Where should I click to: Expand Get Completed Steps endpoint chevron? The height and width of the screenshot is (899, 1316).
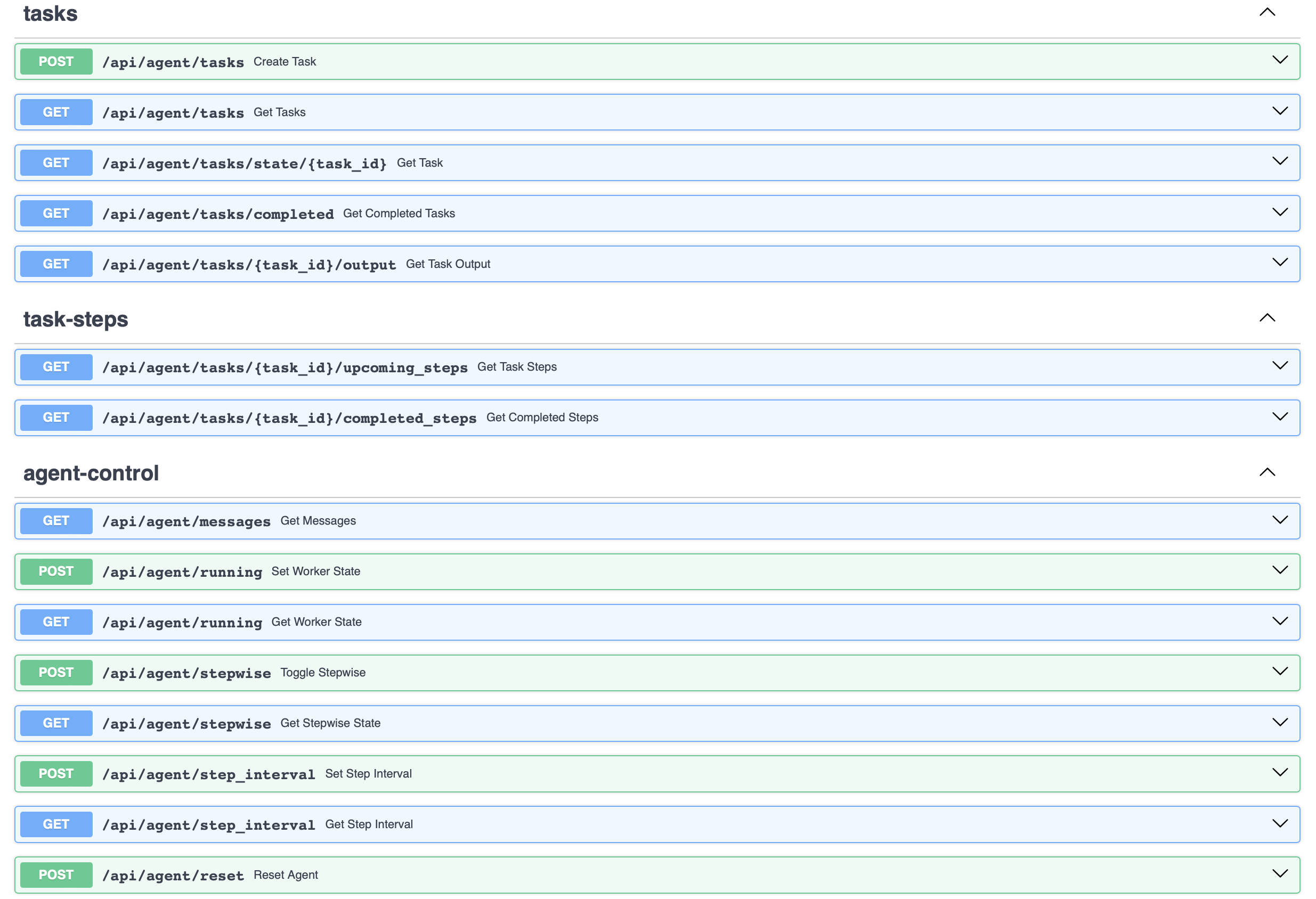coord(1280,416)
